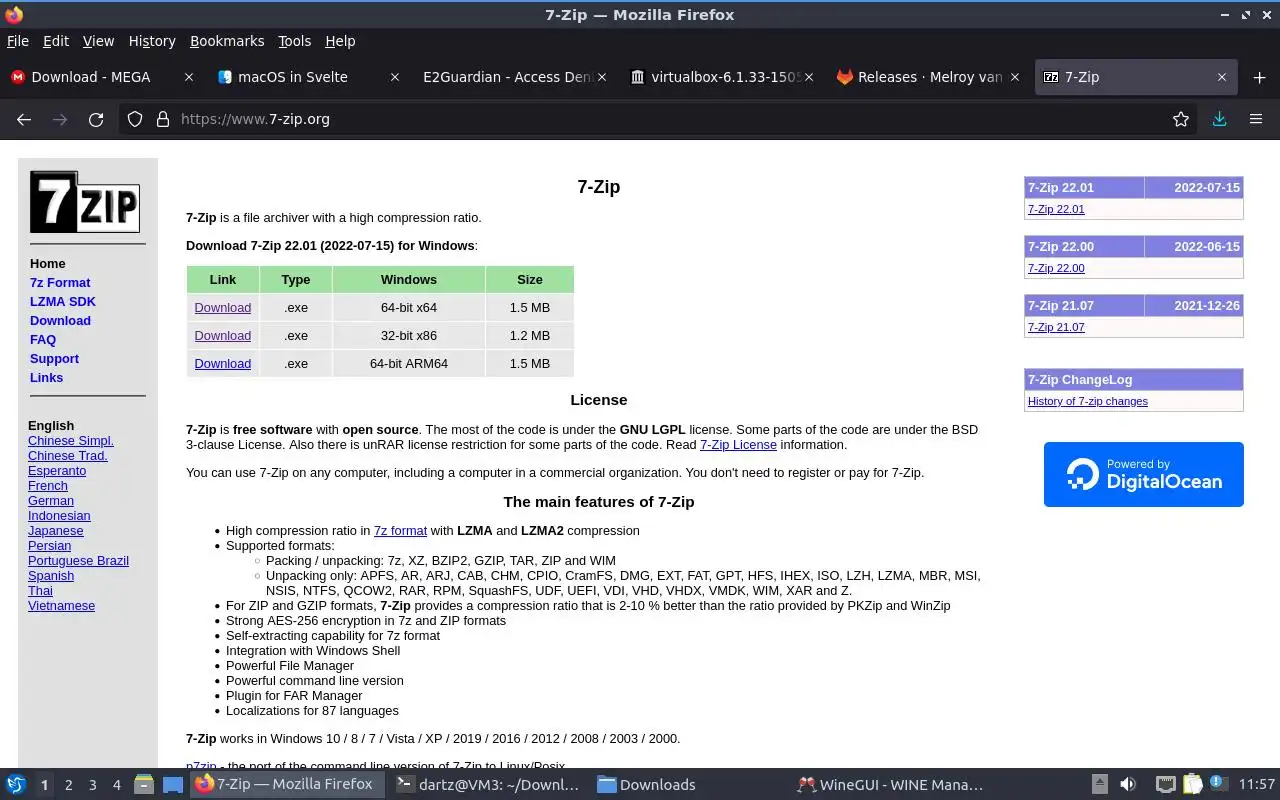The image size is (1280, 800).
Task: Open the notification tray icon with the alert
Action: (1218, 785)
